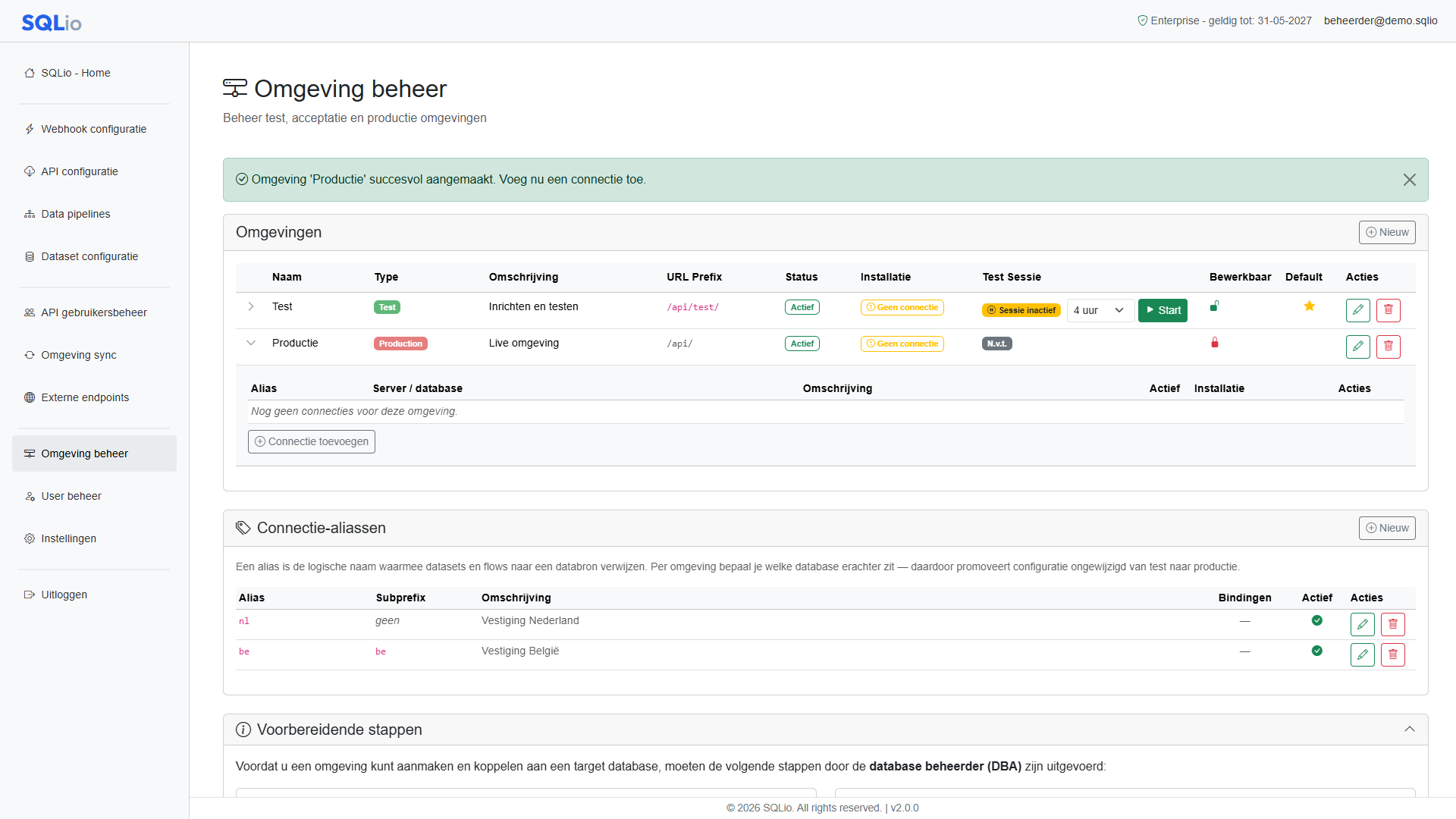1456x819 pixels.
Task: Select Omgeving beheer in sidebar
Action: coord(94,453)
